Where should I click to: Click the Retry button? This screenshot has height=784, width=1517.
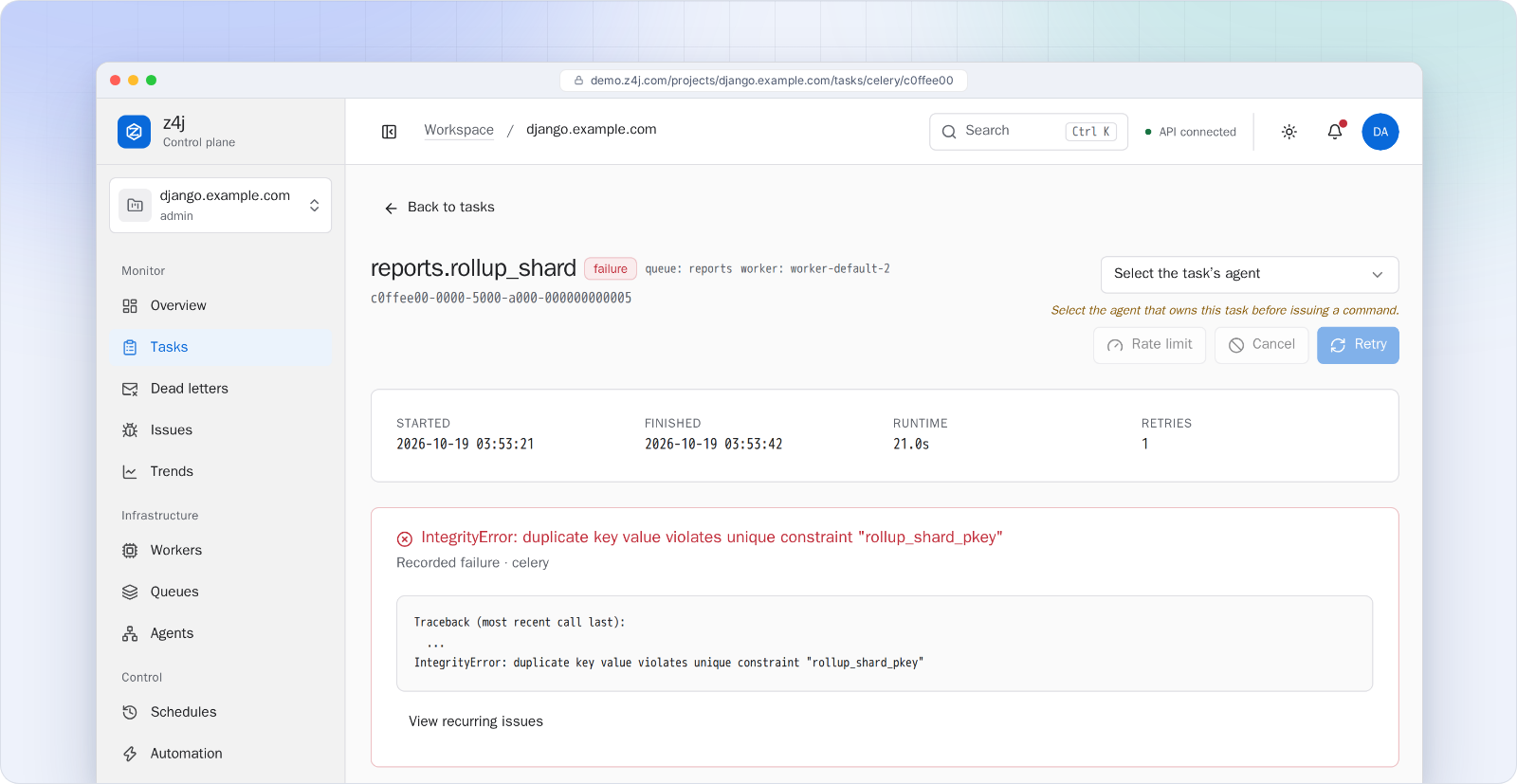(x=1358, y=345)
